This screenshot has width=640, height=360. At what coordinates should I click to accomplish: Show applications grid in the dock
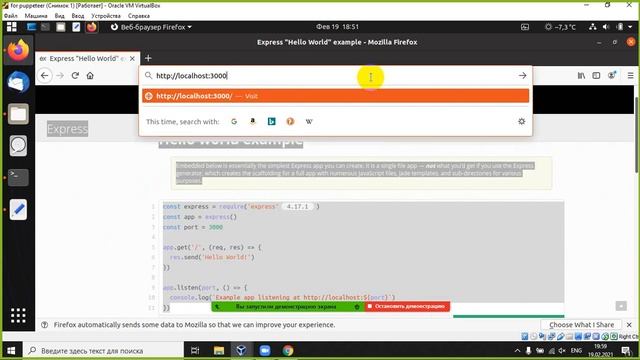[18, 316]
